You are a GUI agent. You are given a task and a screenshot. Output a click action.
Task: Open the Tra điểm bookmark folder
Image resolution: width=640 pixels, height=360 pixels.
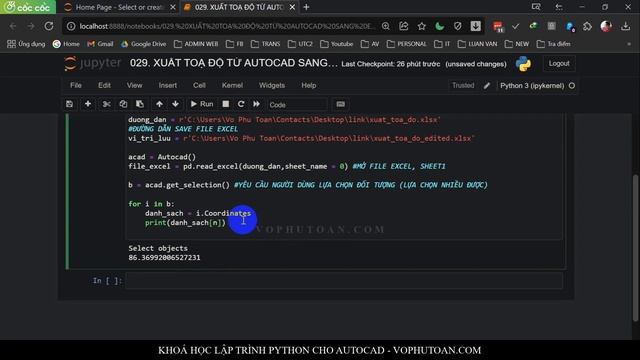(x=553, y=44)
